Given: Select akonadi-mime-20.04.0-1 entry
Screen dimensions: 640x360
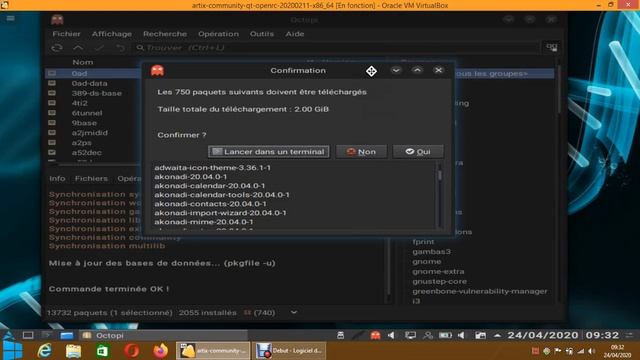Looking at the screenshot, I should [204, 222].
